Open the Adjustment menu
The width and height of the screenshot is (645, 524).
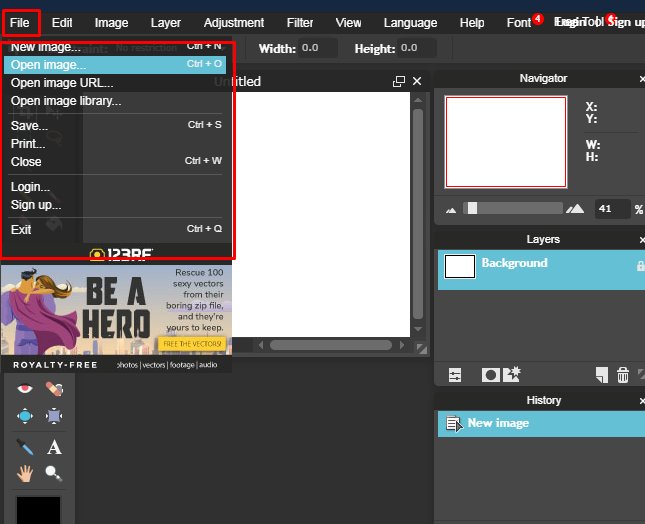(234, 23)
